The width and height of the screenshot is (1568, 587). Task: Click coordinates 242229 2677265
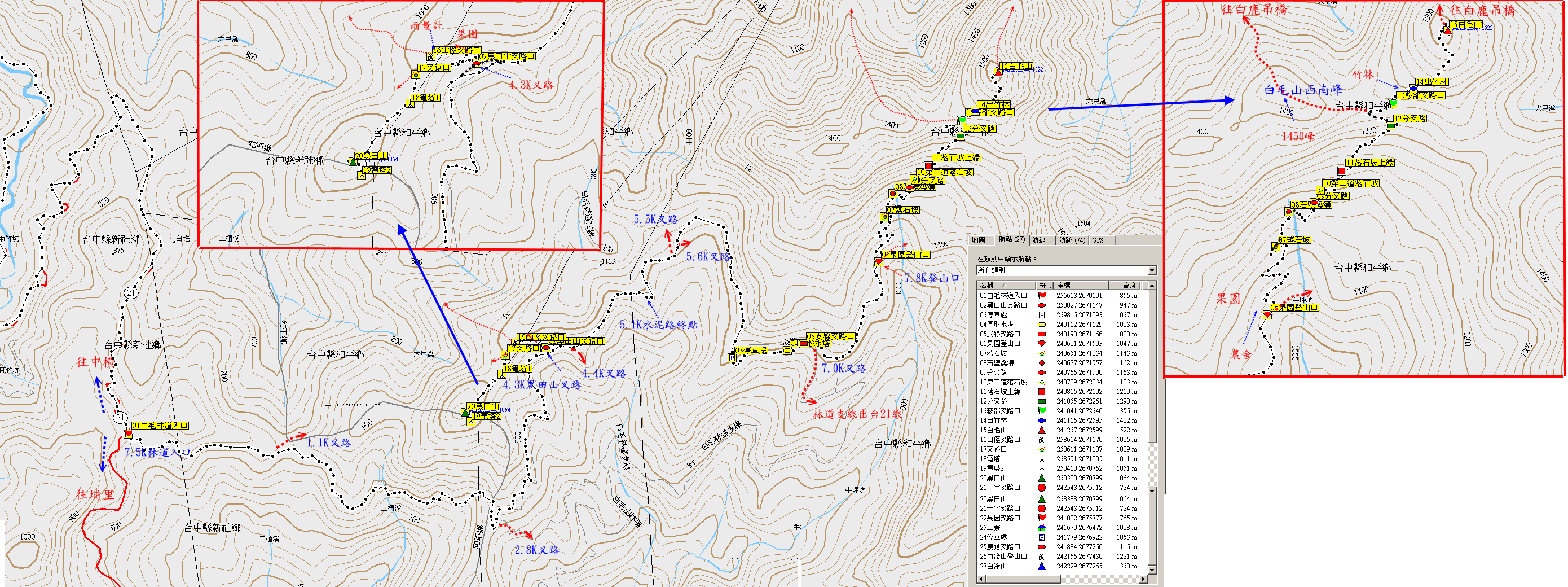tap(1079, 566)
